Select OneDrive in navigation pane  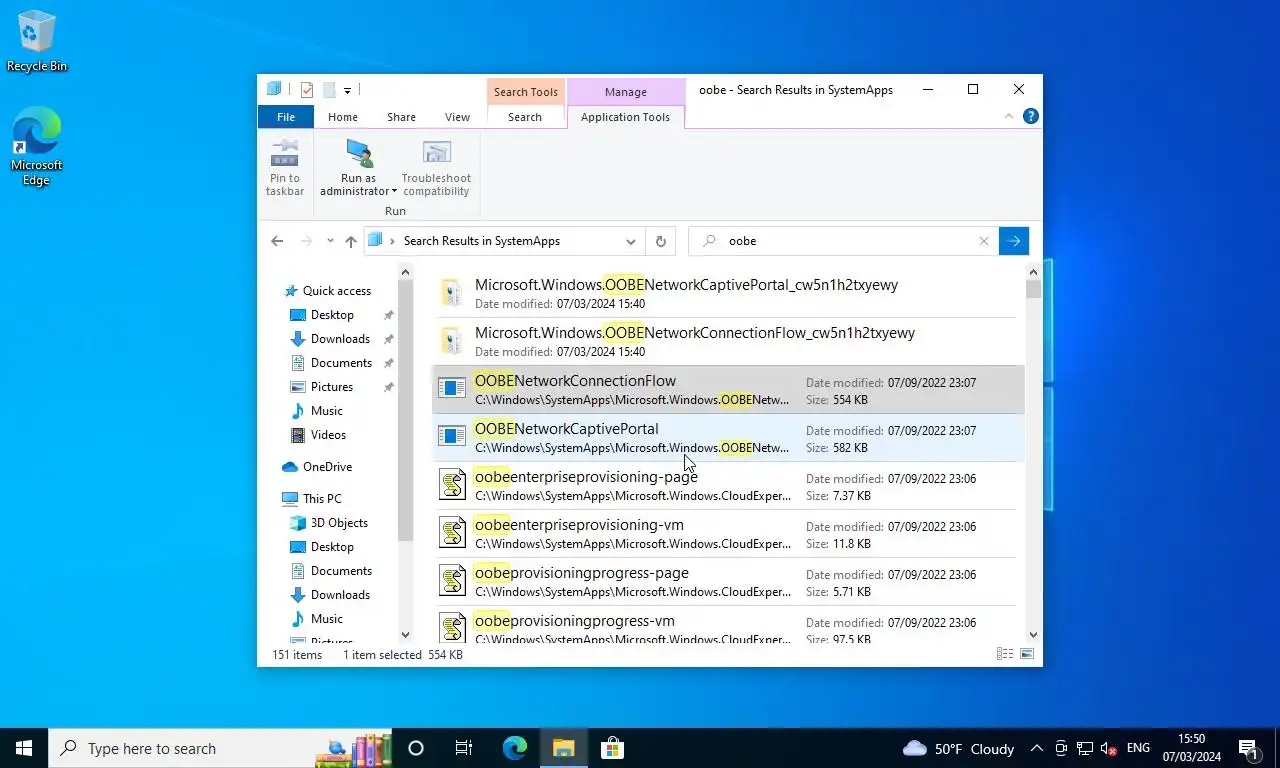pyautogui.click(x=327, y=467)
